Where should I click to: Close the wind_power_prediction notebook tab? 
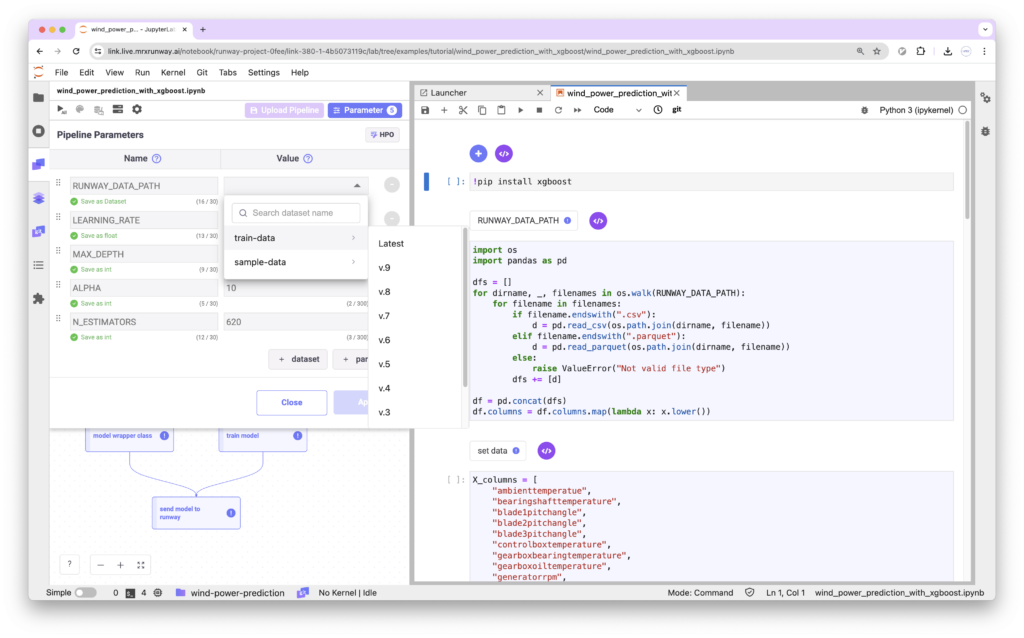(677, 93)
